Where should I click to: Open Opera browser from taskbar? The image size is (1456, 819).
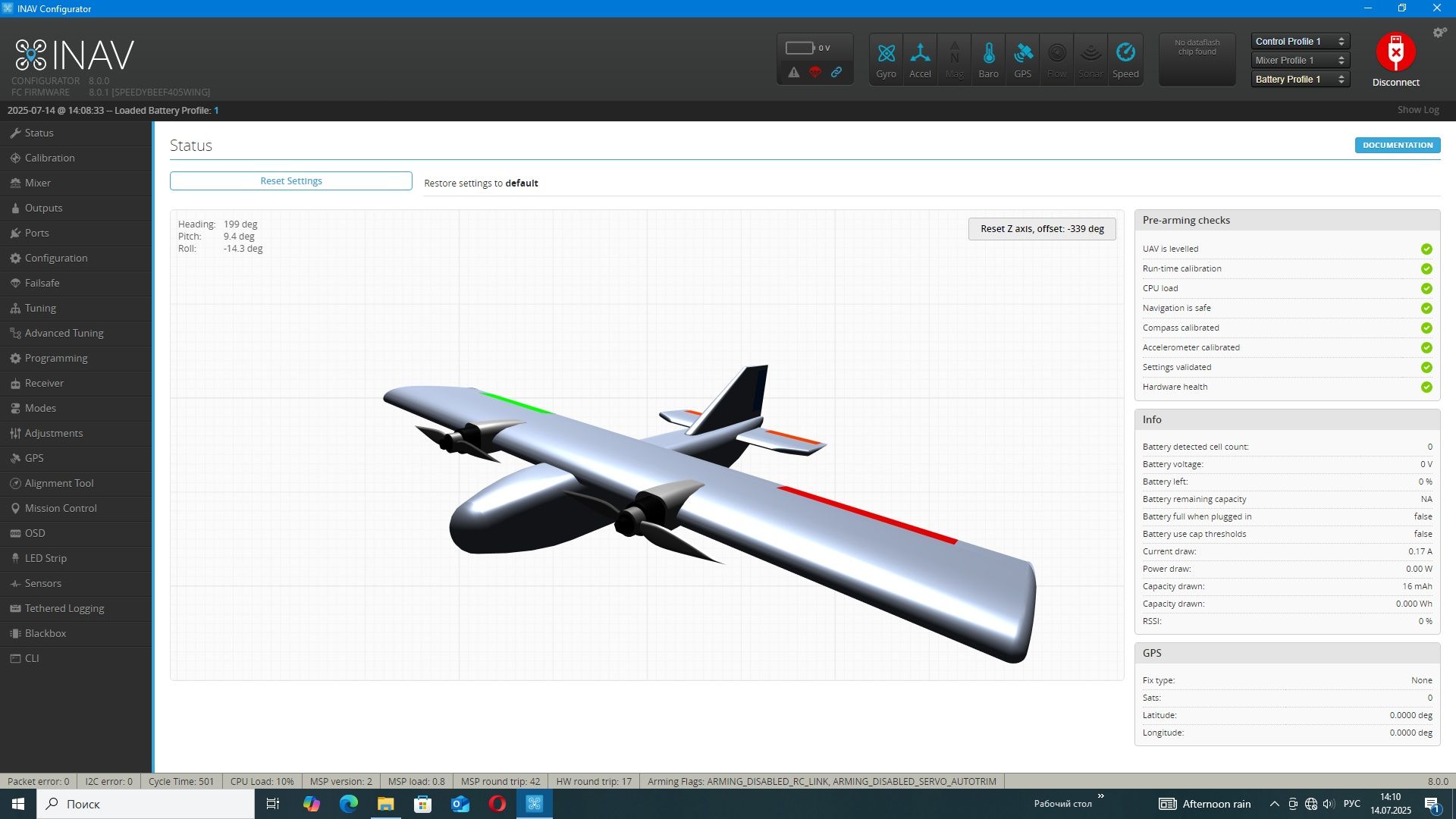(x=497, y=804)
